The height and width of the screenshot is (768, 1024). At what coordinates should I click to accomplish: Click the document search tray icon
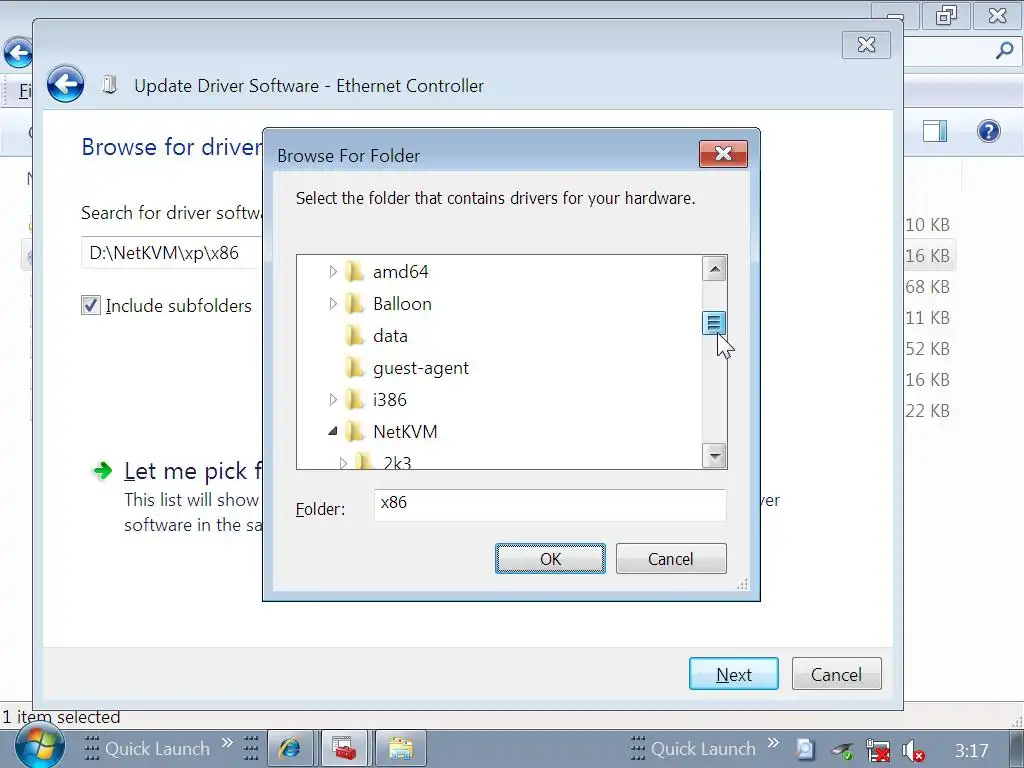pos(806,749)
